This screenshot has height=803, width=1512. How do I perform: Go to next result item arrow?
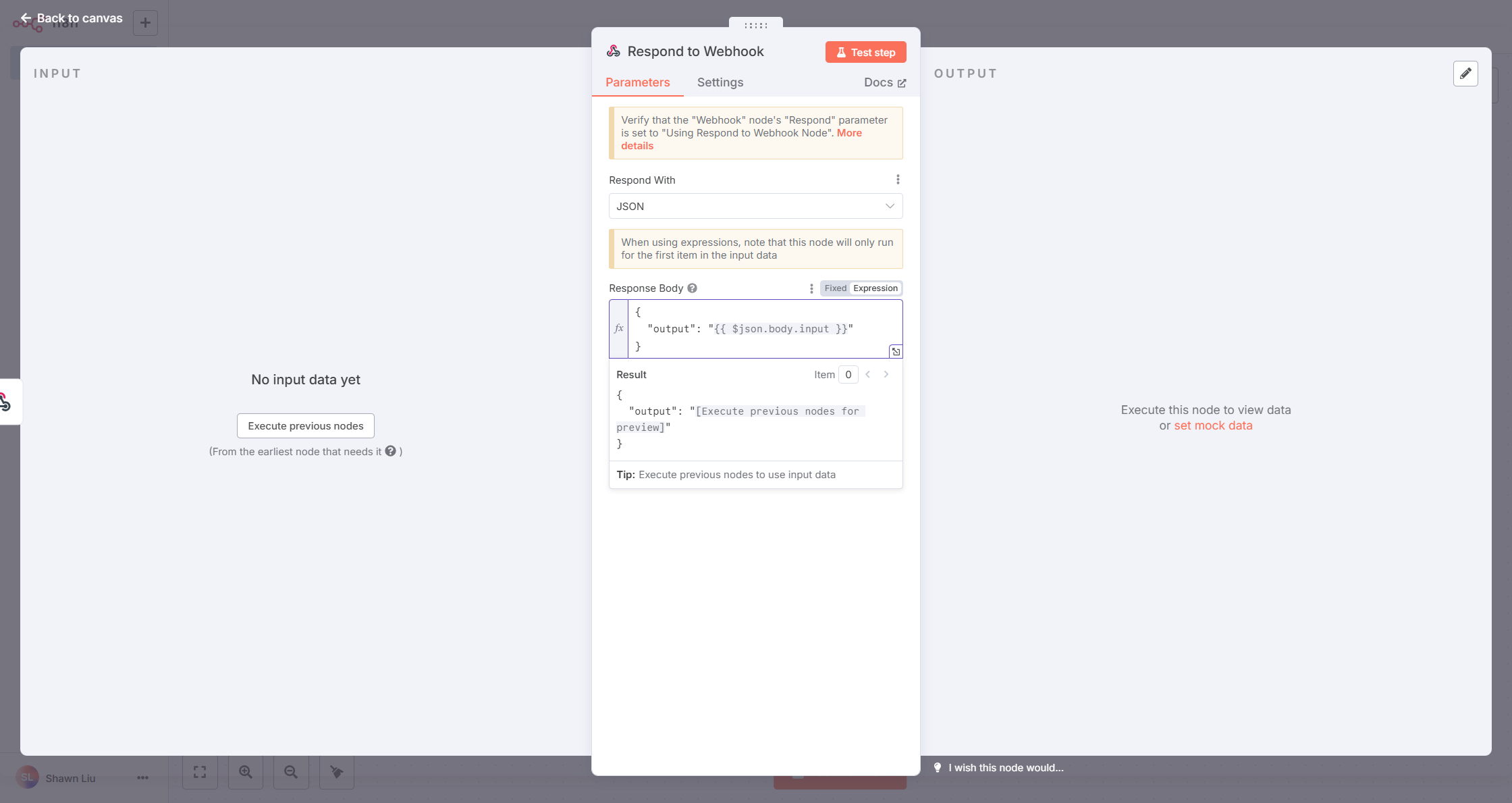pos(886,375)
